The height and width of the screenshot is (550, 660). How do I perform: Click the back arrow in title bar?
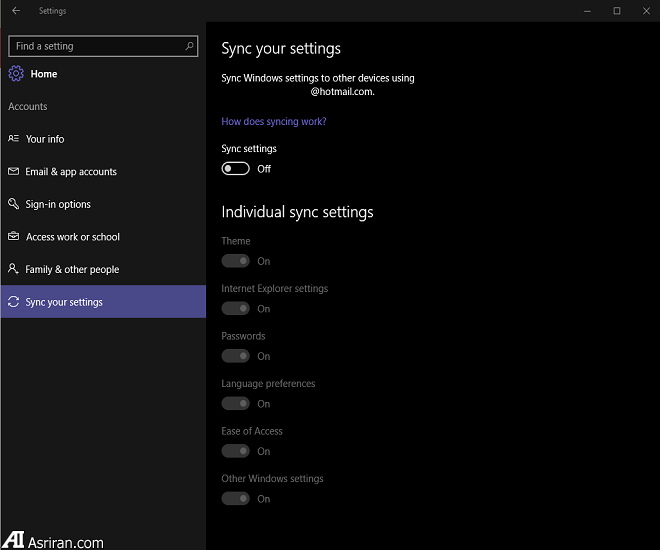tap(15, 11)
